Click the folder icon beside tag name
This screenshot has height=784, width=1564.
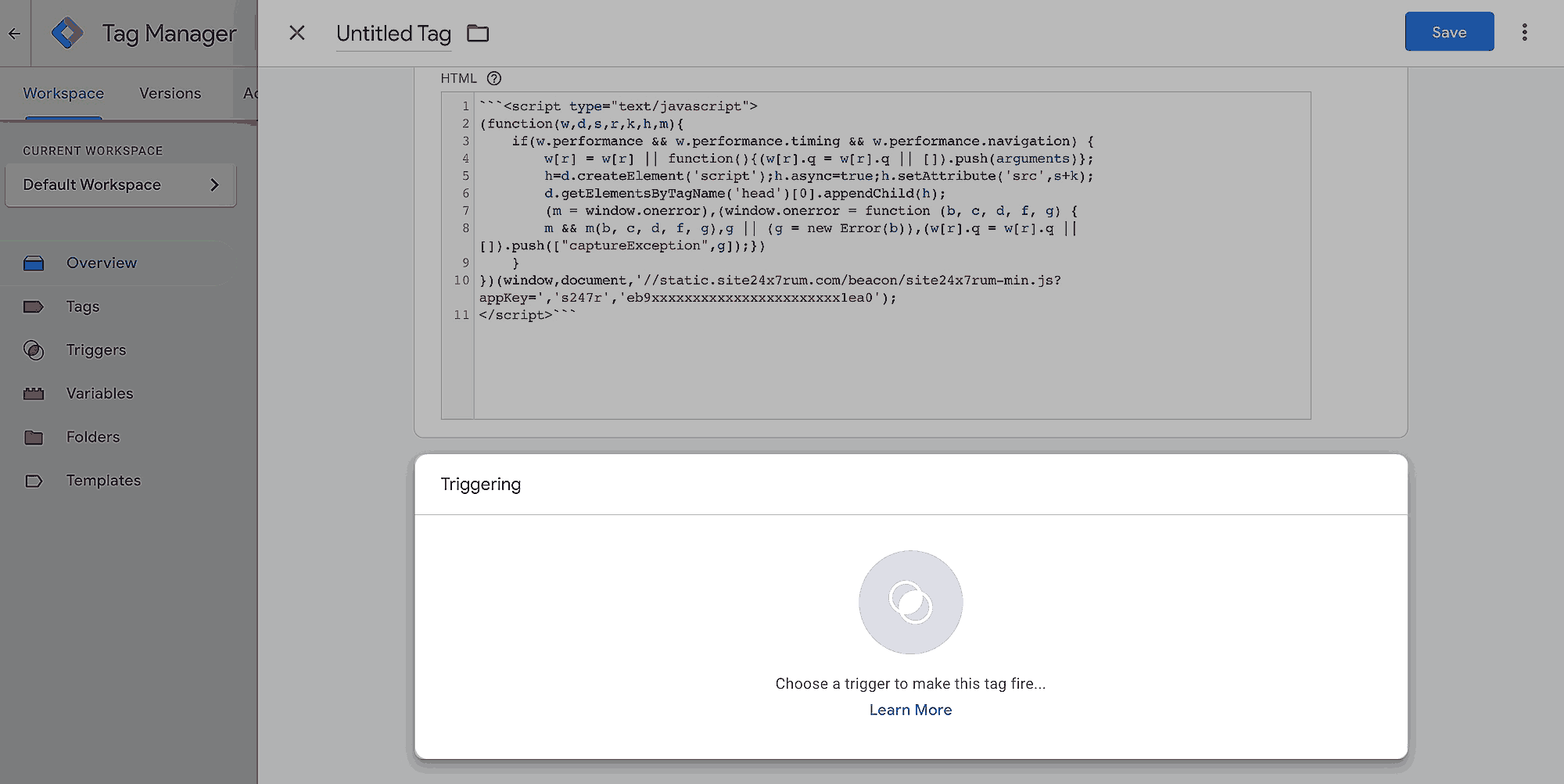(478, 33)
